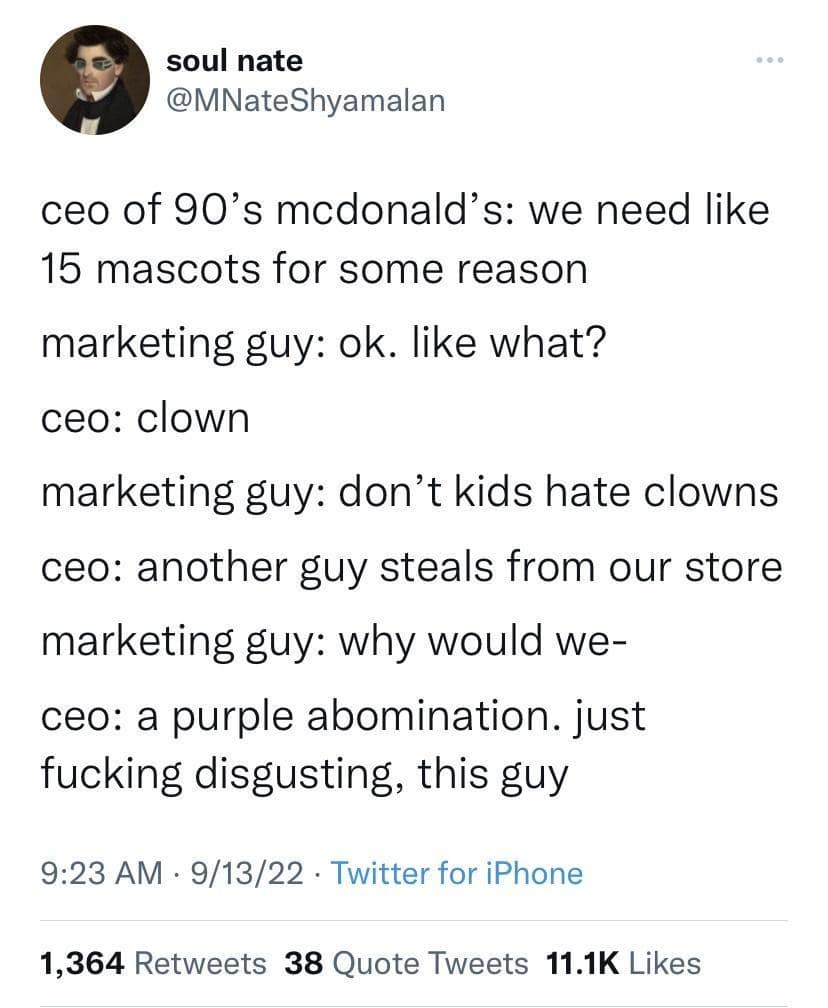Open the "soul nate" display name profile

234,61
